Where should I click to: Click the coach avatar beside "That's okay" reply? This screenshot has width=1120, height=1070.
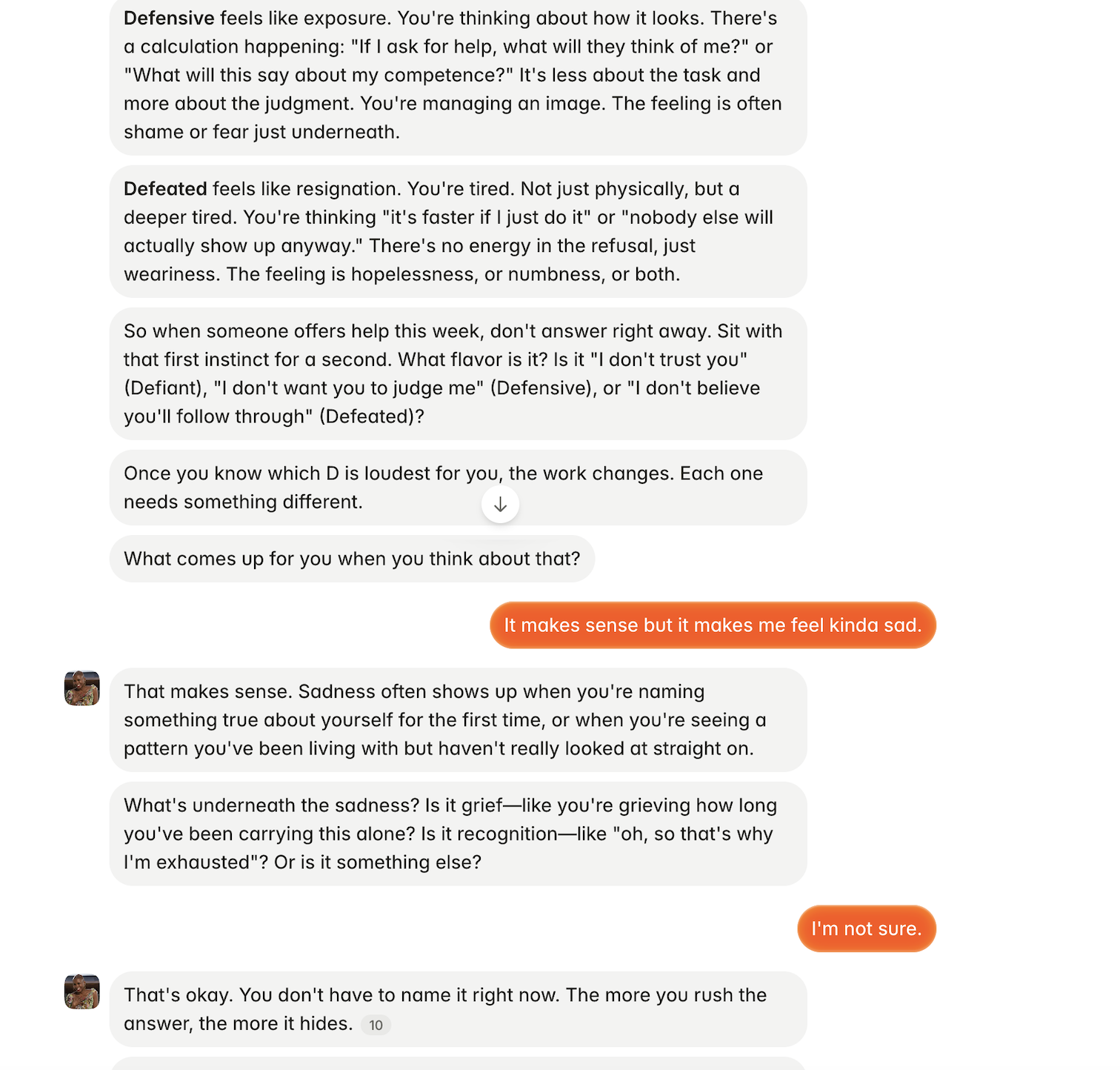coord(82,991)
